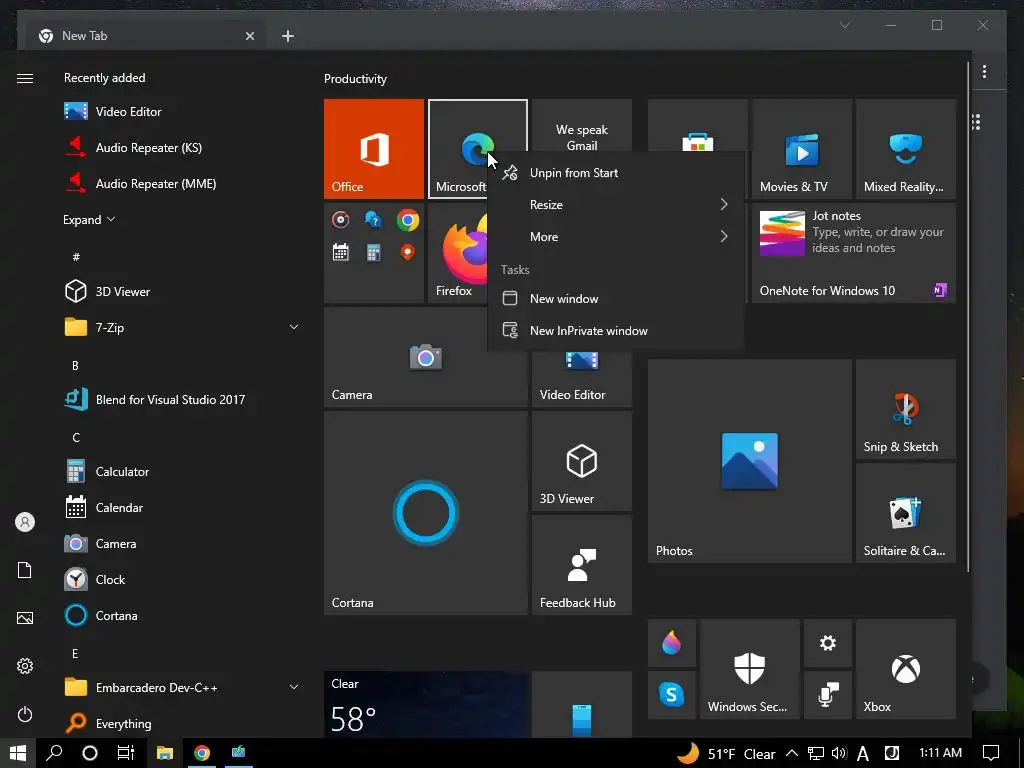This screenshot has width=1024, height=768.
Task: Open the Camera tile
Action: coord(425,357)
